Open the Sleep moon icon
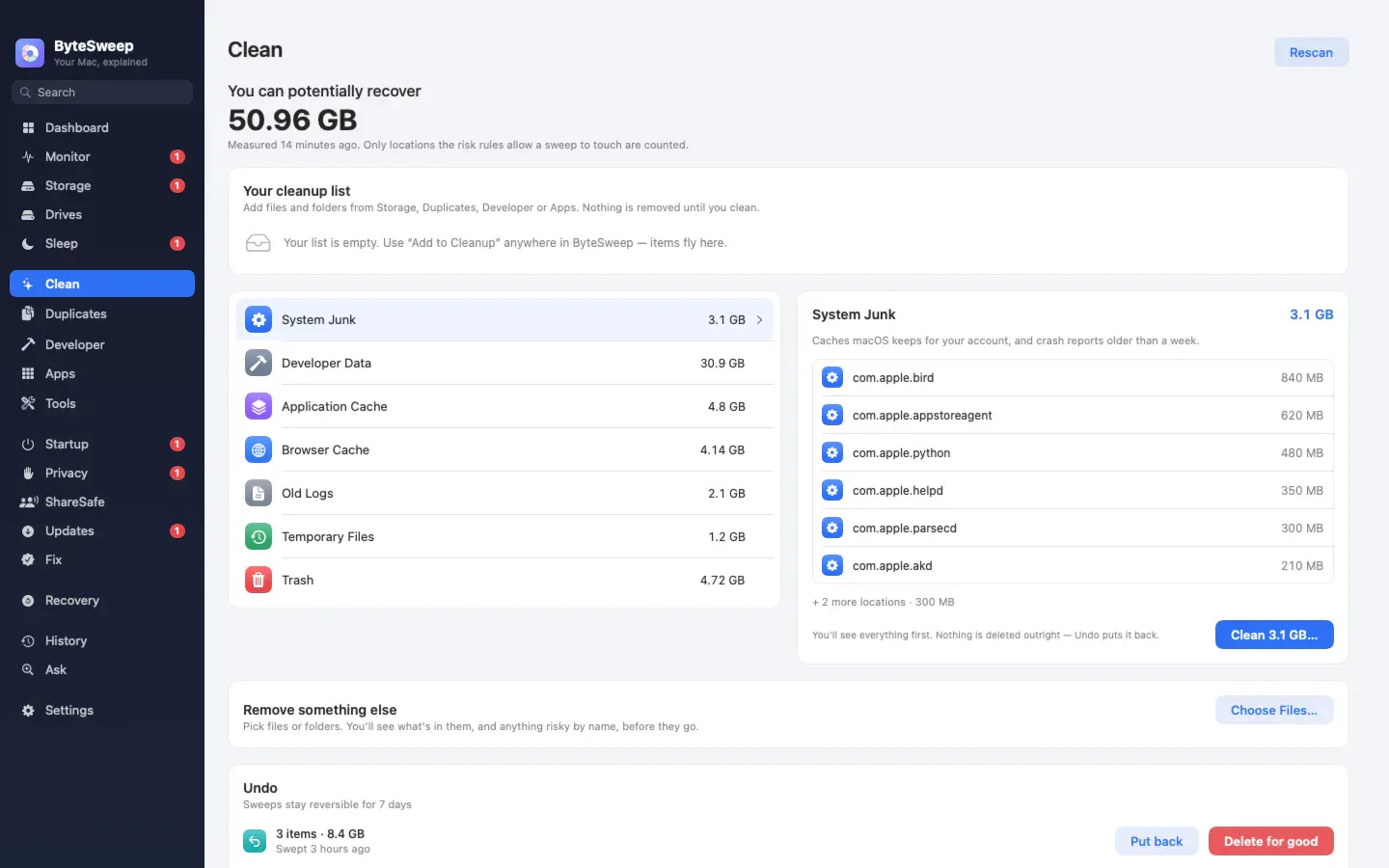Viewport: 1389px width, 868px height. pos(28,243)
